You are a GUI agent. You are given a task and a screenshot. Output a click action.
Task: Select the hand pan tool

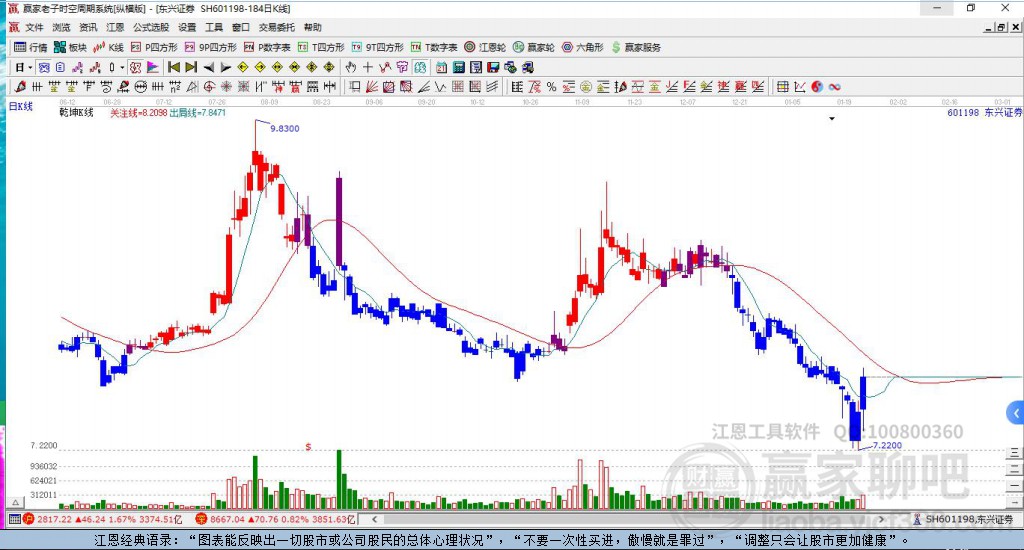coord(351,67)
